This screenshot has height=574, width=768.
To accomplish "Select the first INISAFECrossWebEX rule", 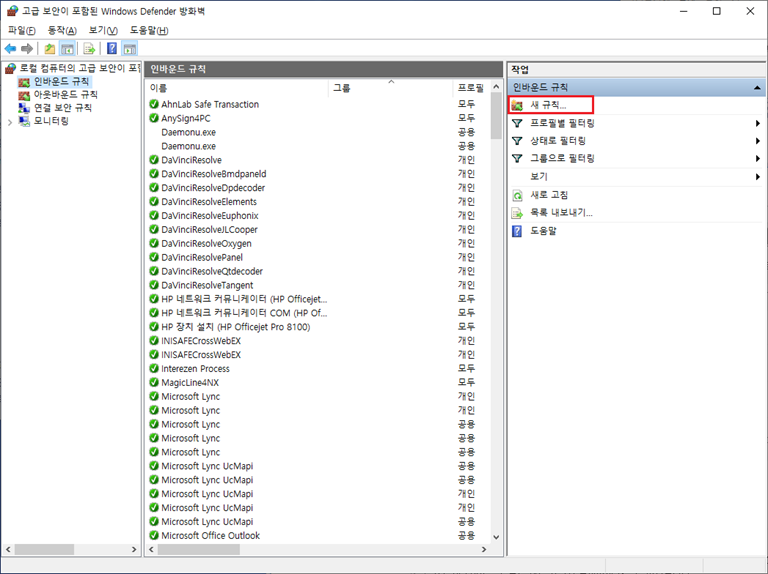I will [x=201, y=341].
